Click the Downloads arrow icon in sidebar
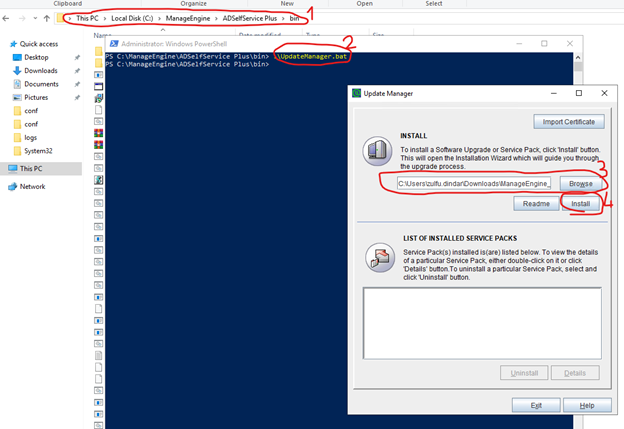Viewport: 624px width, 429px height. (x=17, y=70)
